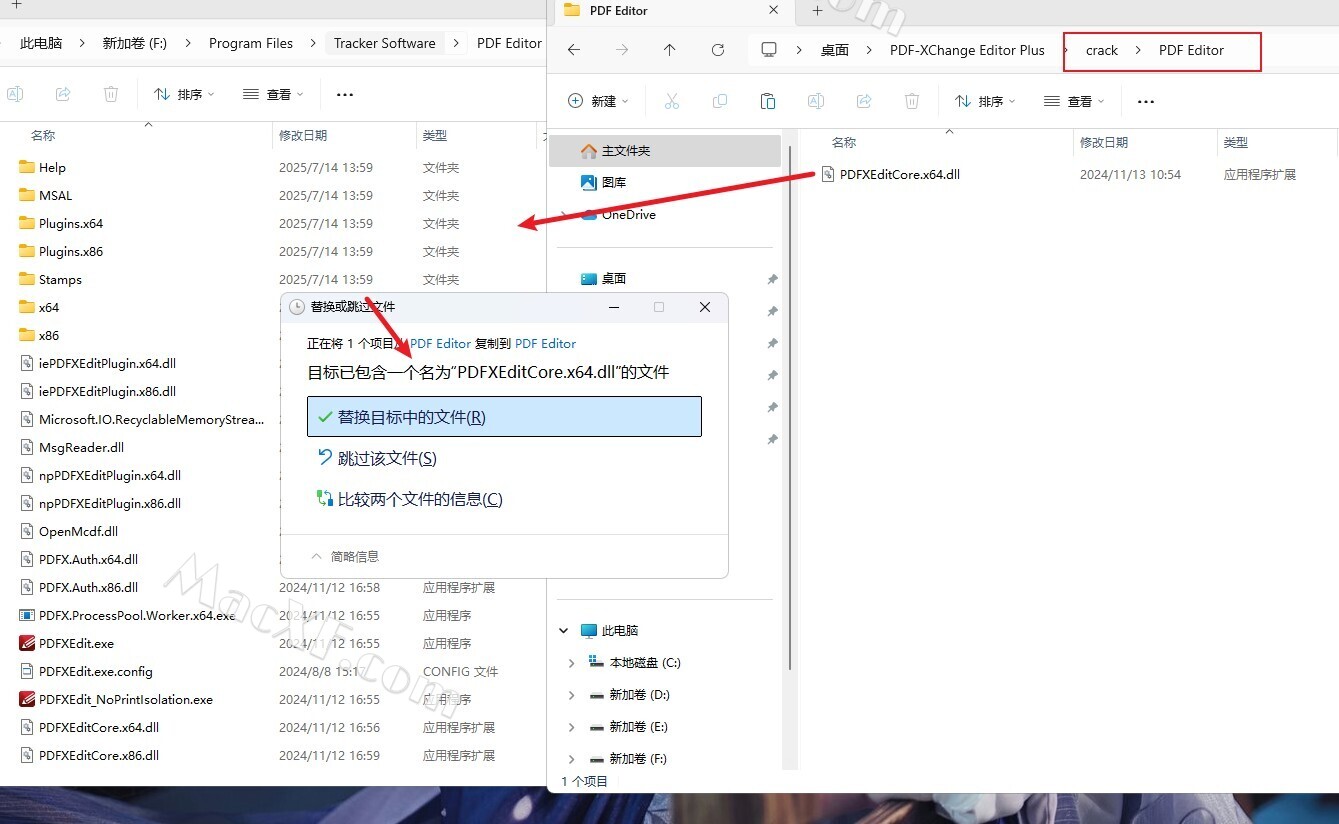Close the PDF Editor tab
Screen dimensions: 1339x824
click(773, 10)
